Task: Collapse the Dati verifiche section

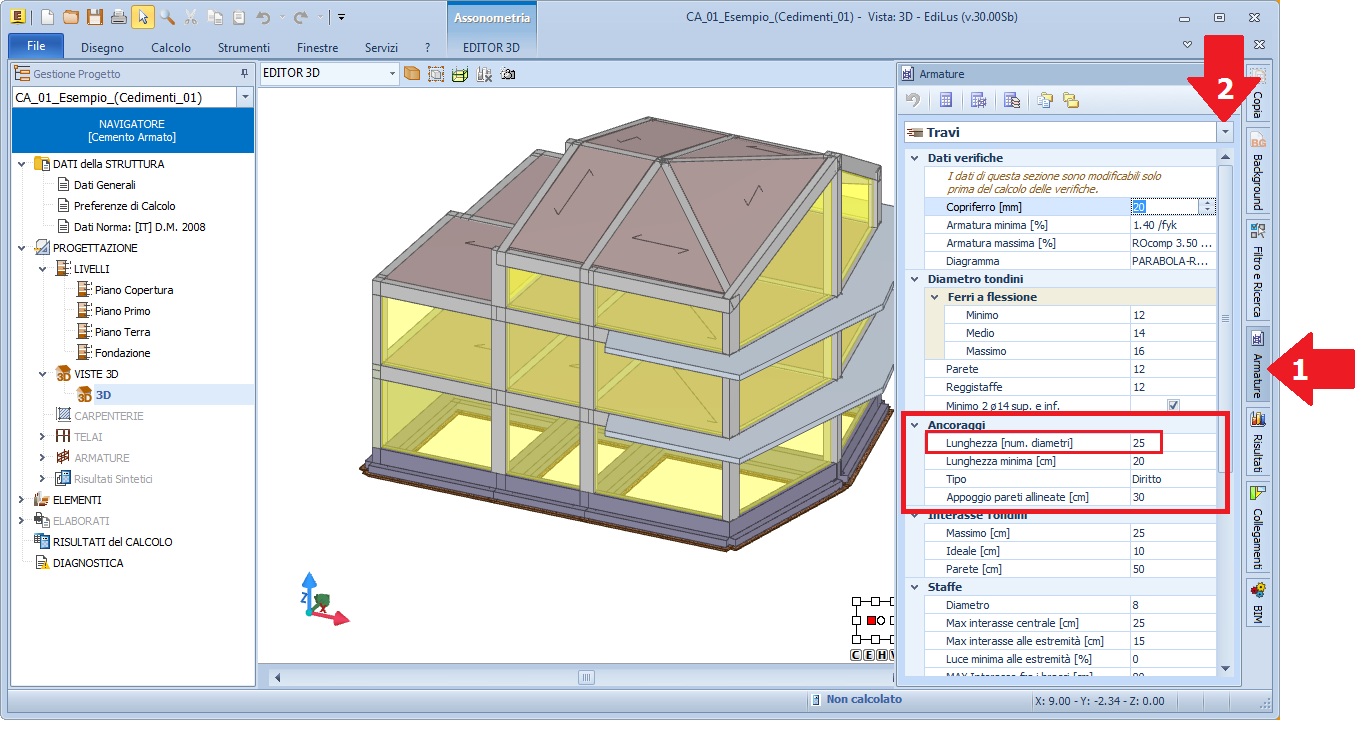Action: (x=913, y=158)
